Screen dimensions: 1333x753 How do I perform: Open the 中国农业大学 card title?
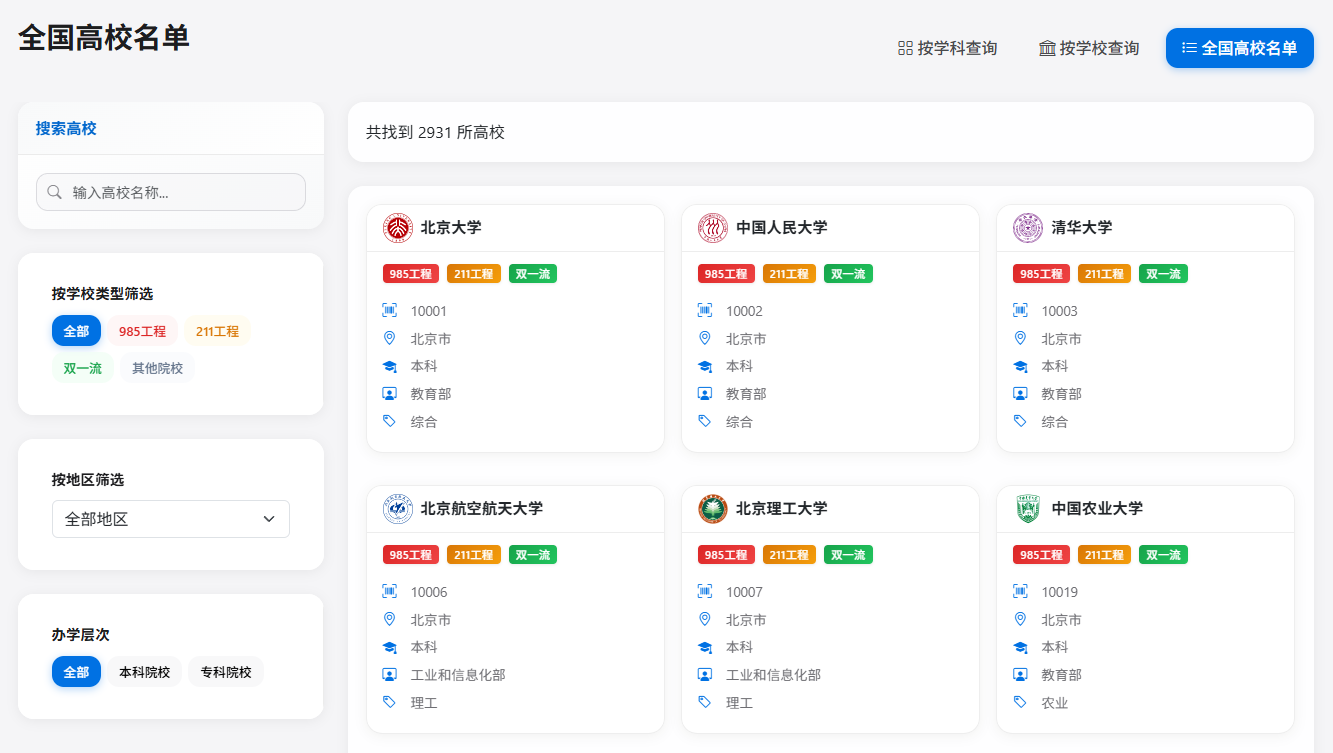click(1097, 509)
